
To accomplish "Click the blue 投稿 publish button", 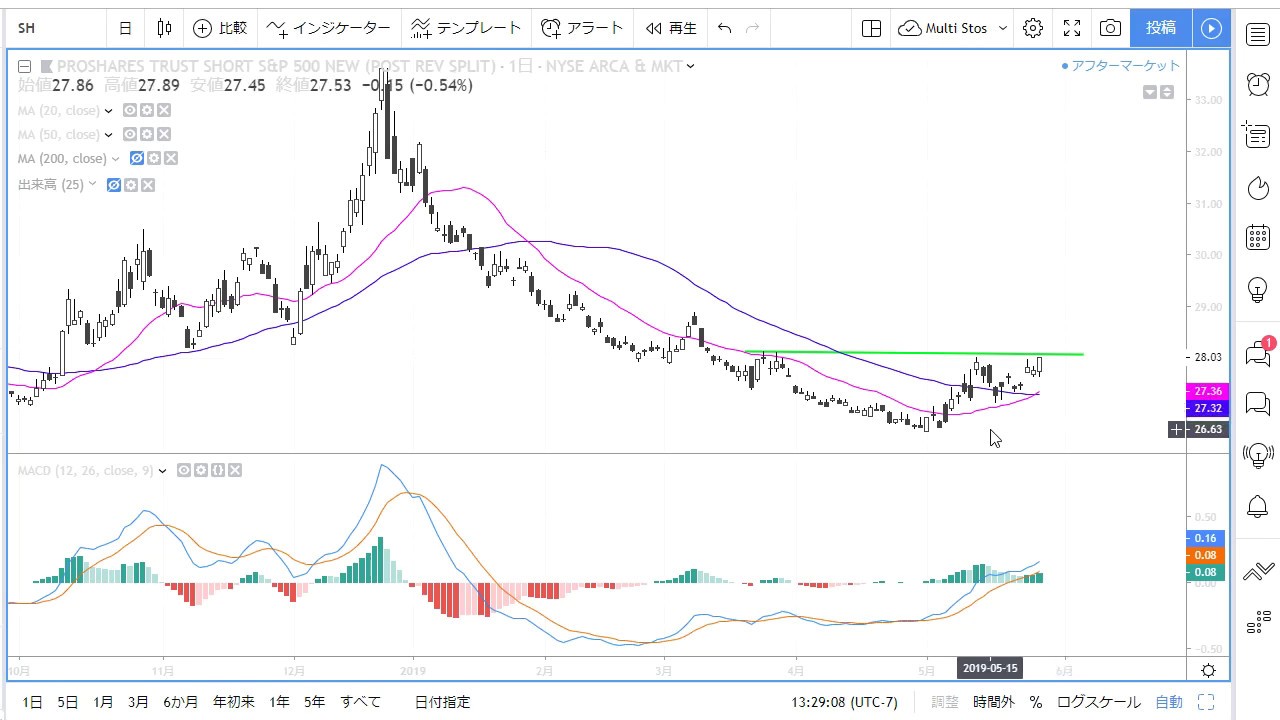I will pyautogui.click(x=1160, y=28).
